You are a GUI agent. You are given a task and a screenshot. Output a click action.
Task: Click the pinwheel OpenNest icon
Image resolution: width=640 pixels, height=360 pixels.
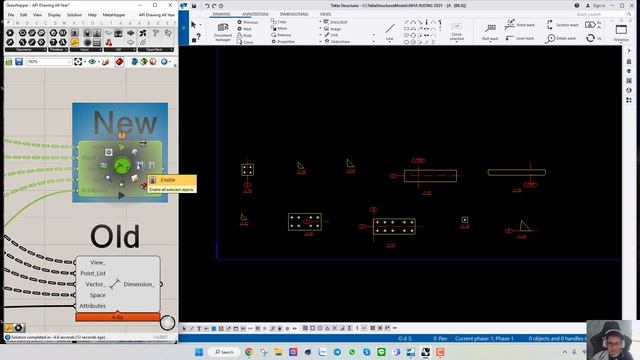click(x=142, y=33)
